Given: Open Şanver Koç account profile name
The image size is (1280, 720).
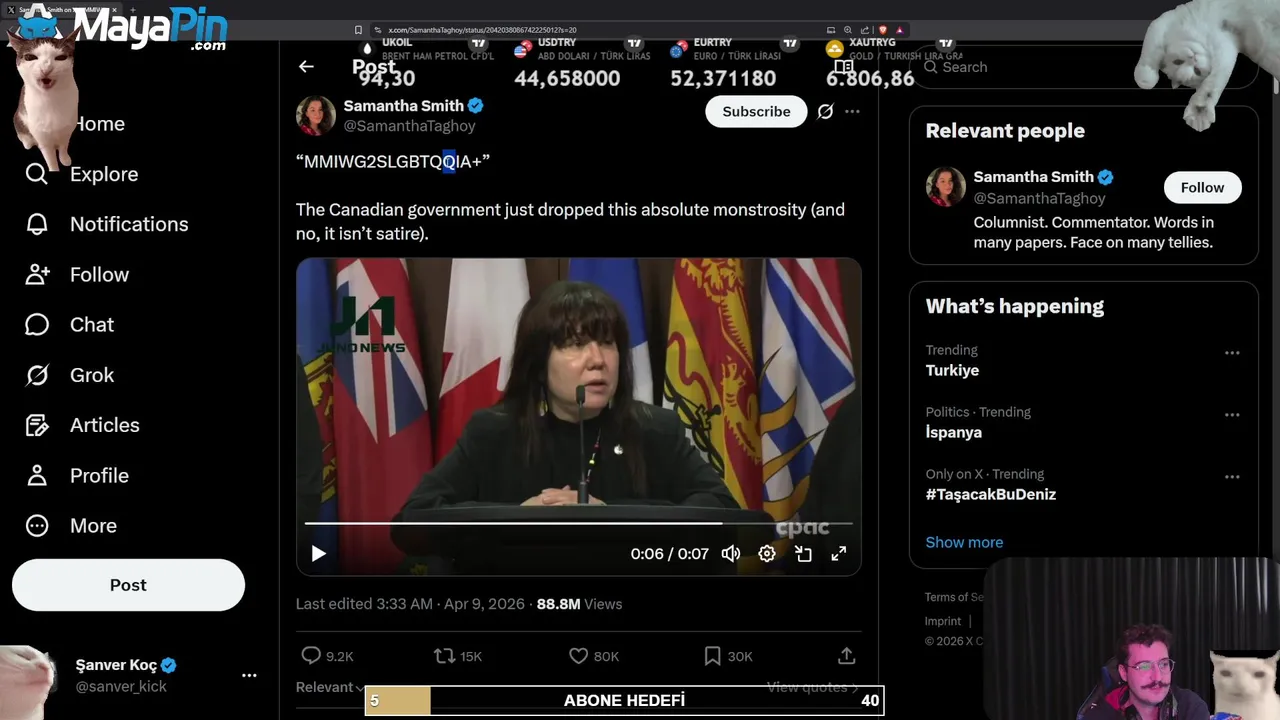Looking at the screenshot, I should click(116, 665).
